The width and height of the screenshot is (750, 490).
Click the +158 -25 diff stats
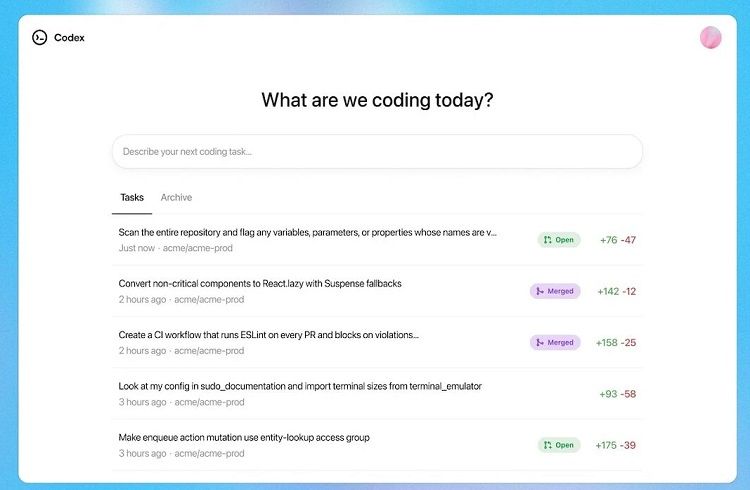tap(616, 342)
